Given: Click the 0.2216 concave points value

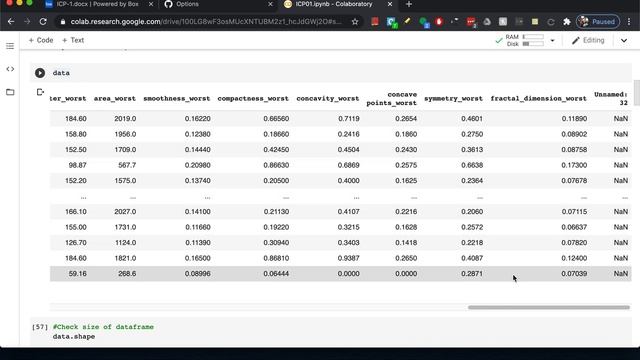Looking at the screenshot, I should pyautogui.click(x=406, y=212).
